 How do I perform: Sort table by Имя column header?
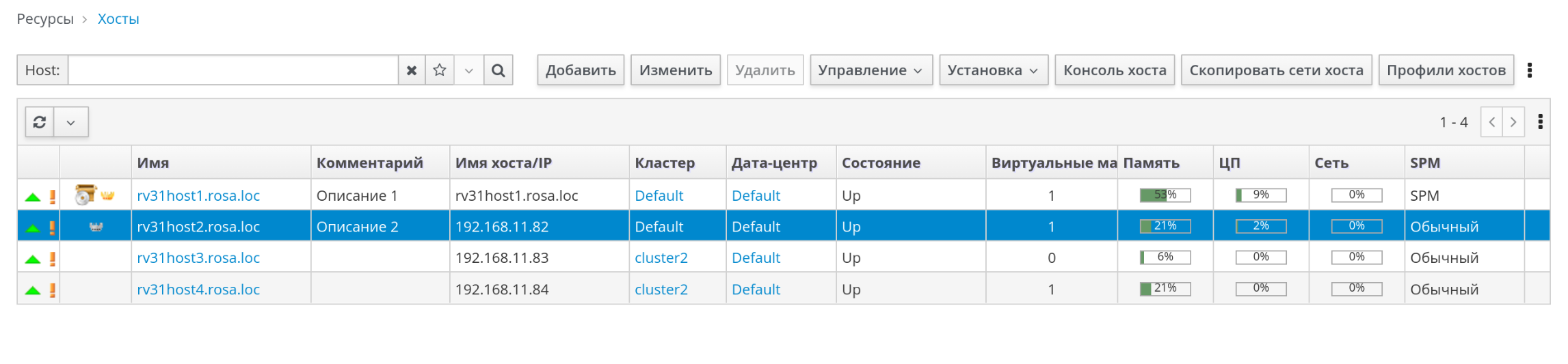[153, 163]
